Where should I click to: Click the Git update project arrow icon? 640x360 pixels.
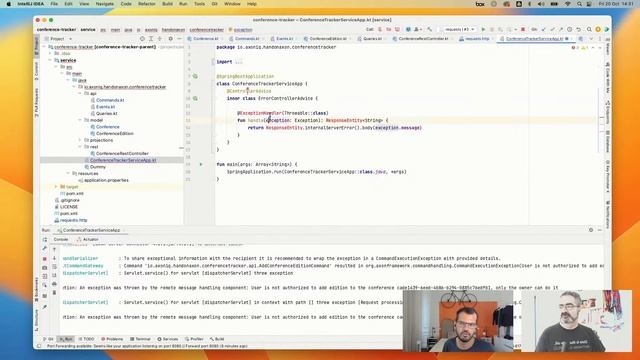click(x=543, y=29)
